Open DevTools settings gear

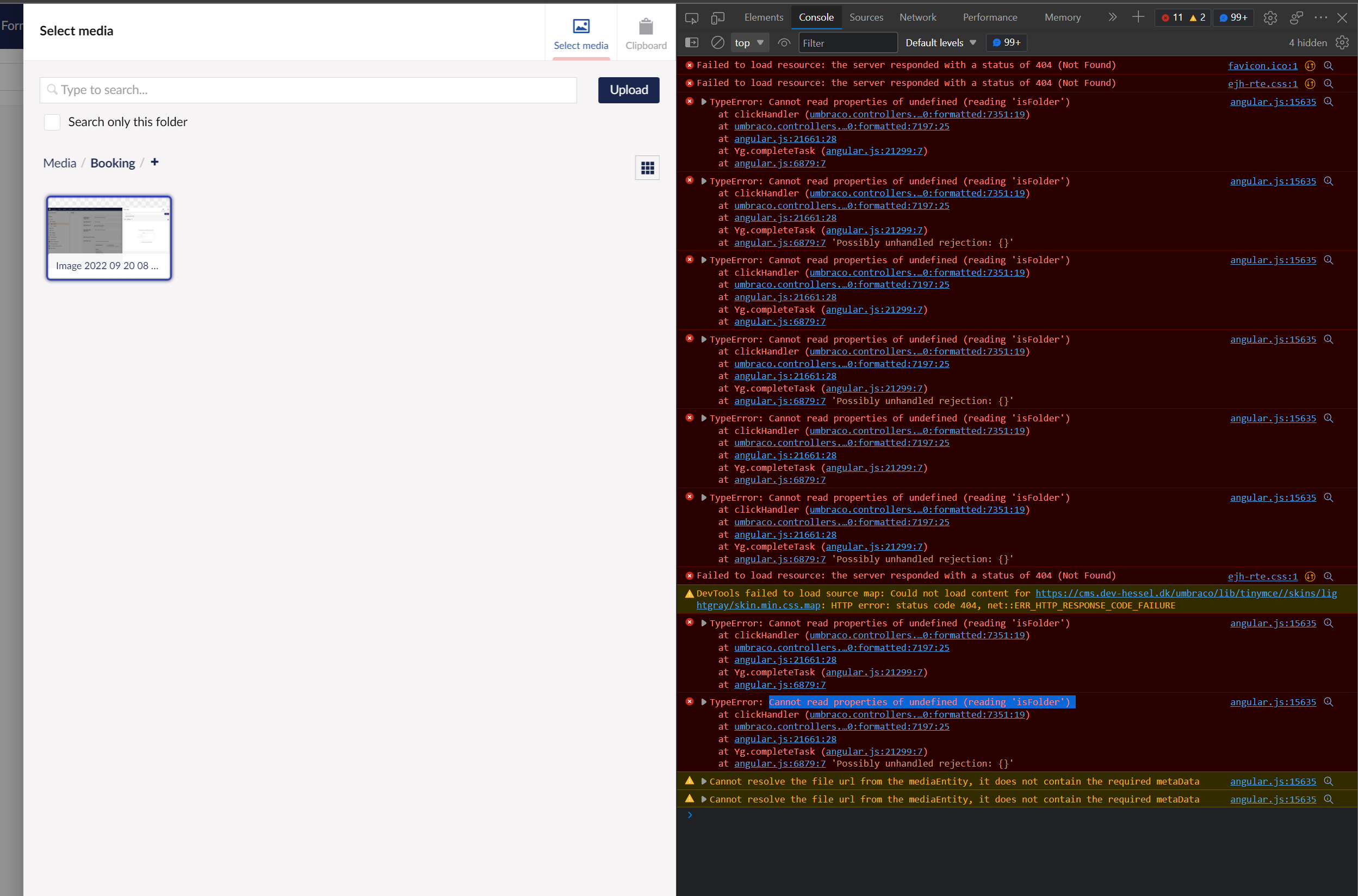1270,18
